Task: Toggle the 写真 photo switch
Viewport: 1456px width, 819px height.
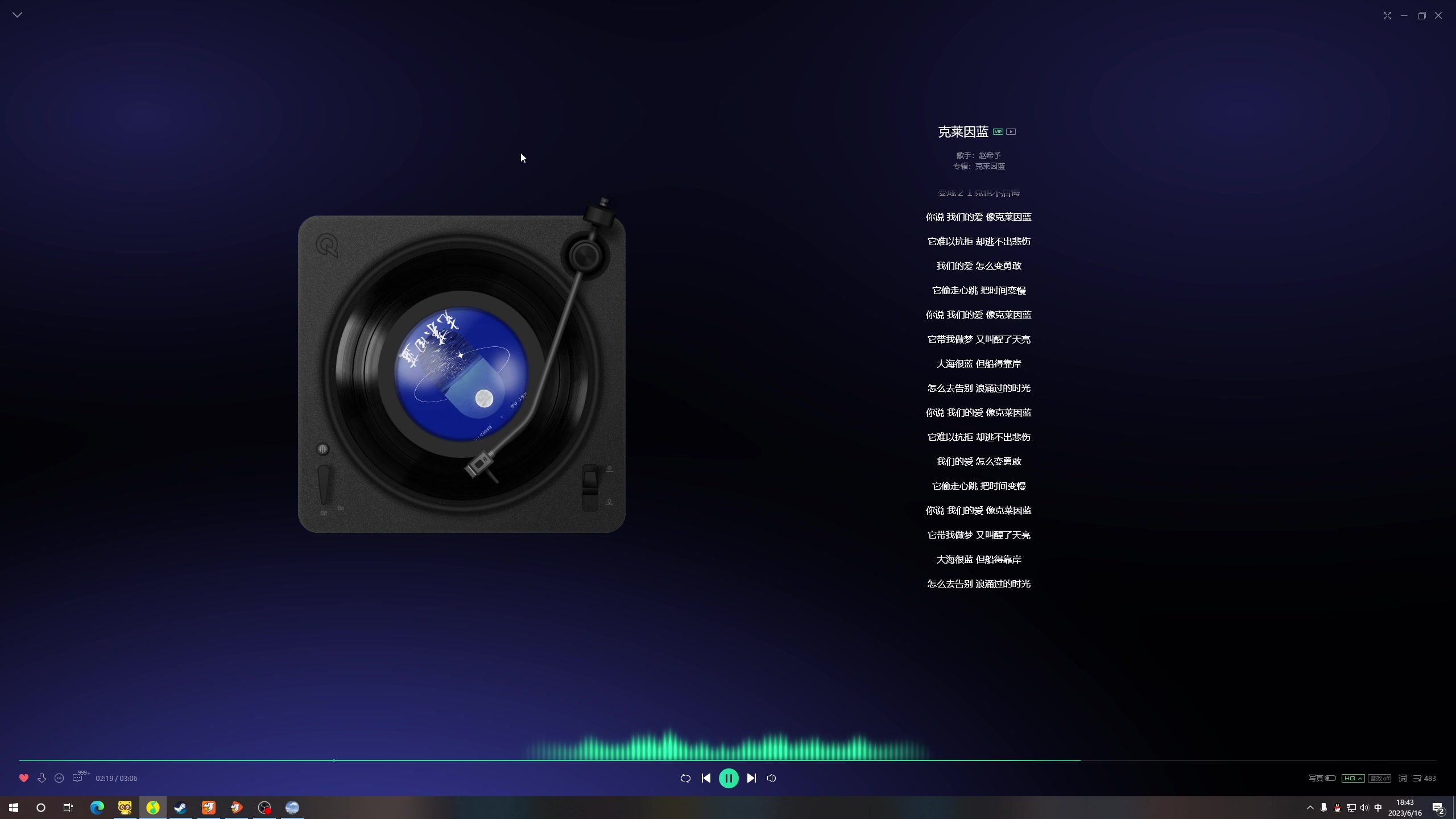Action: pos(1330,778)
